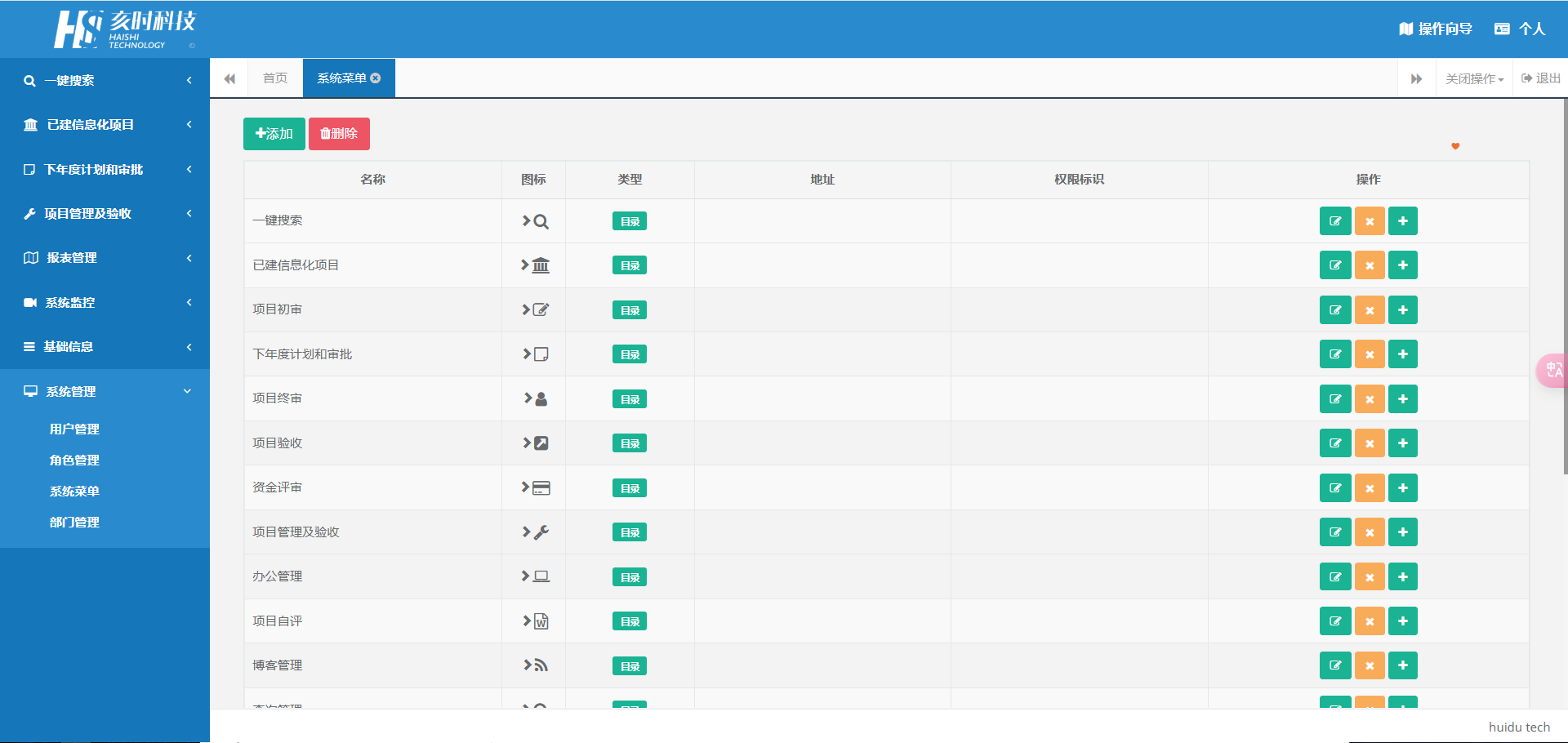Click the 目录 badge in 博客管理 row
1568x743 pixels.
(x=630, y=666)
